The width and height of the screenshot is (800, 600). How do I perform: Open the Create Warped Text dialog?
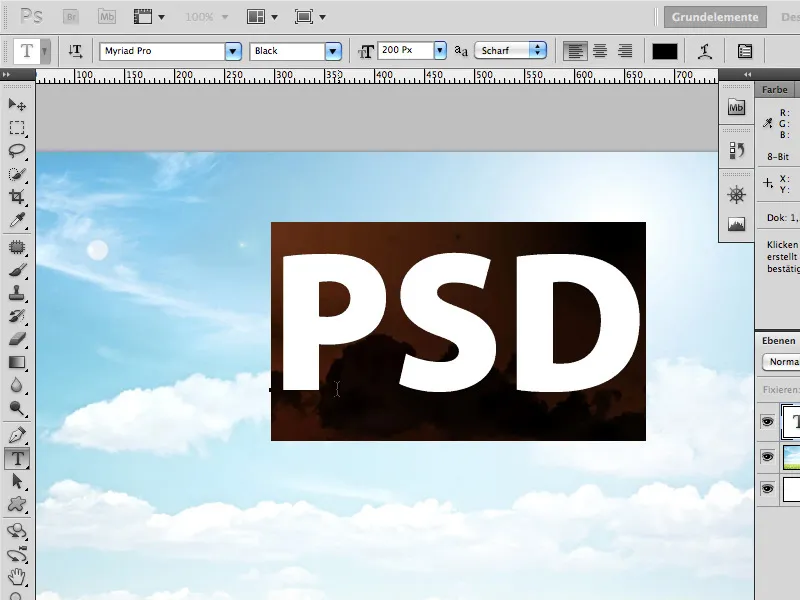tap(705, 51)
